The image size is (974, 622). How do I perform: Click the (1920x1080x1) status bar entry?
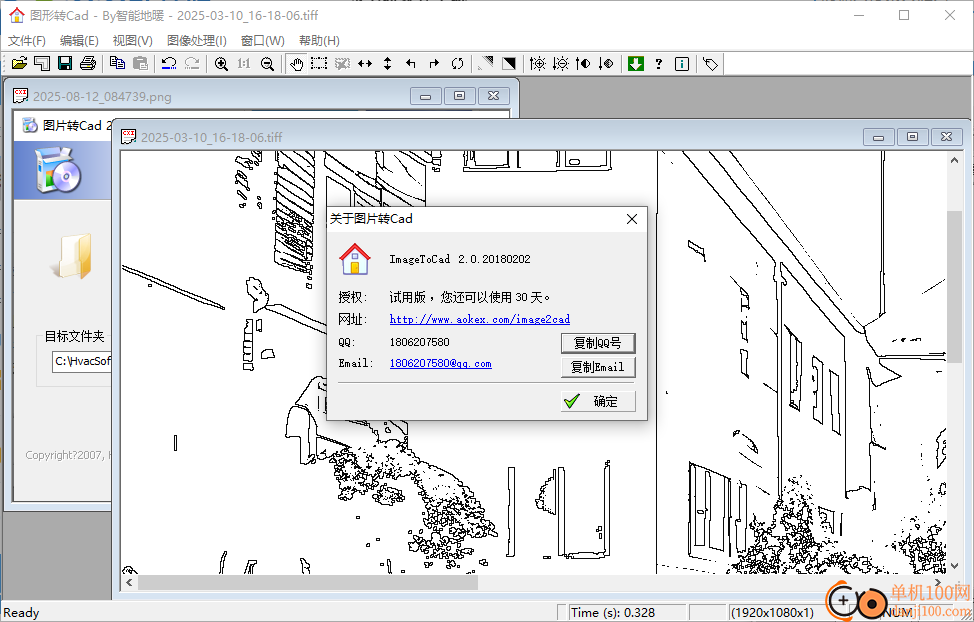772,613
